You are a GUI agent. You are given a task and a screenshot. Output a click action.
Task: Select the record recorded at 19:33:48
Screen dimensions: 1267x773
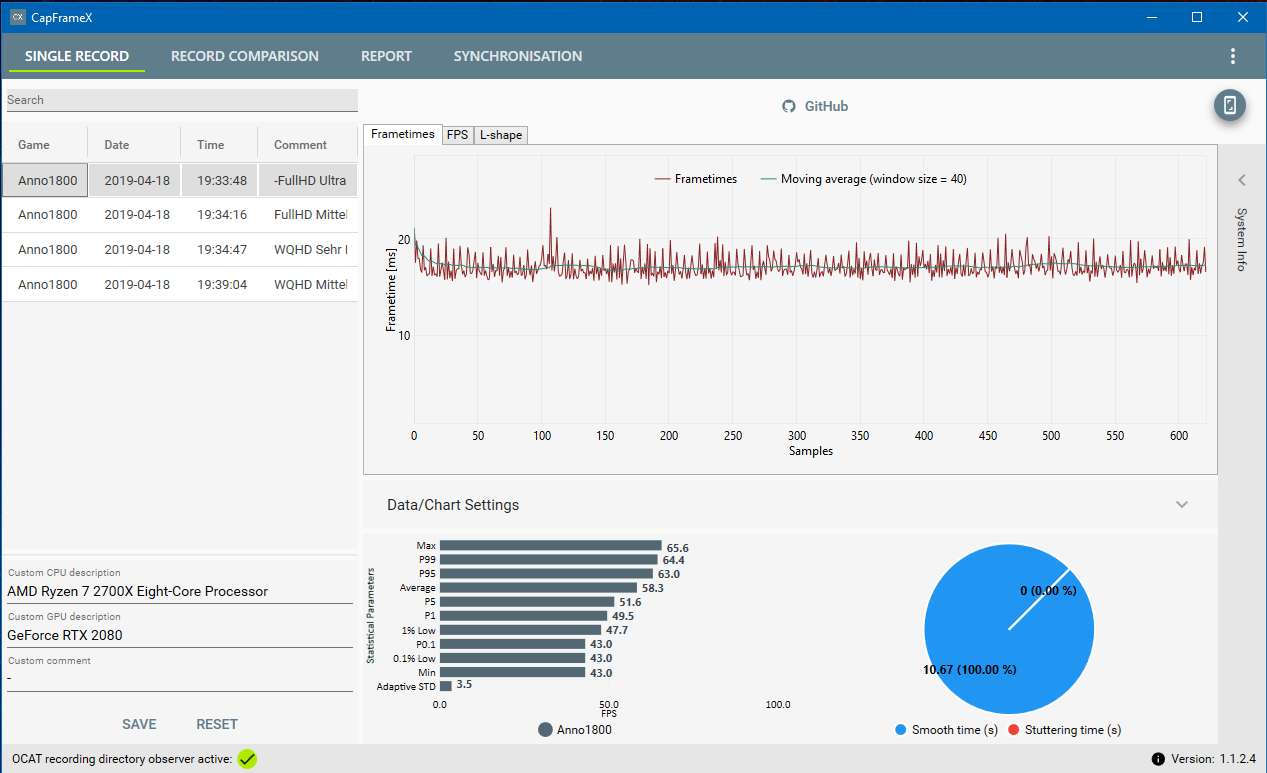[179, 180]
